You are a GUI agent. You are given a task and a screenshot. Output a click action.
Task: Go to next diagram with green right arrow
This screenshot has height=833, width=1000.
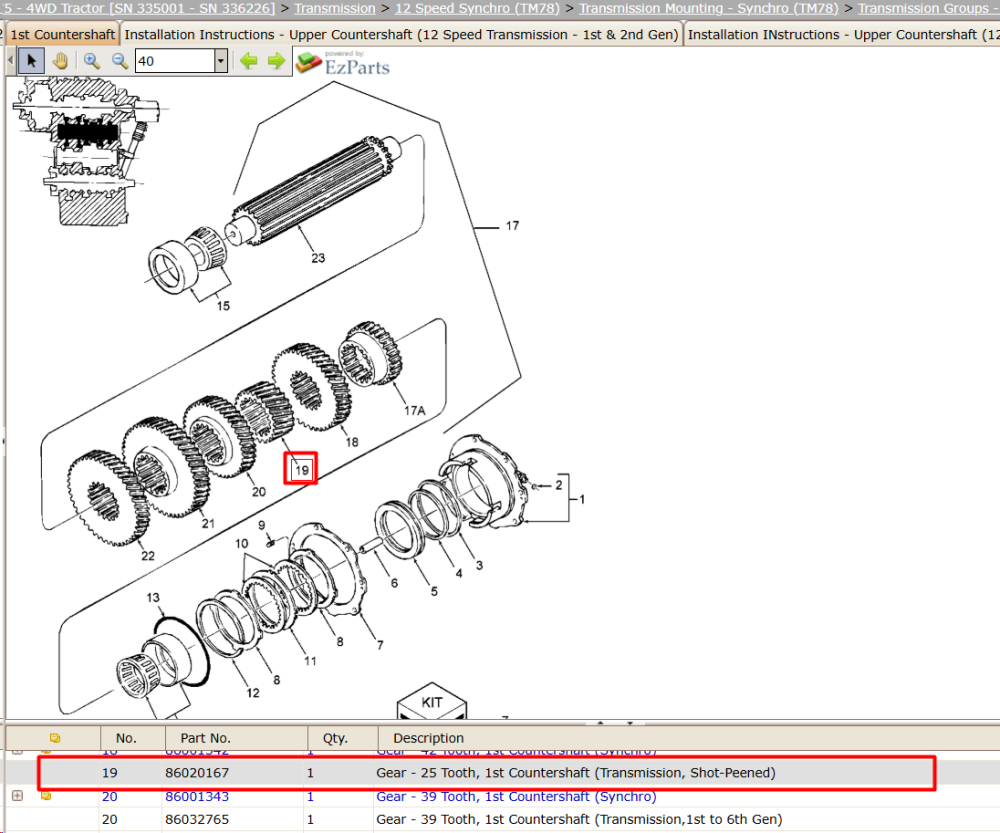coord(276,61)
